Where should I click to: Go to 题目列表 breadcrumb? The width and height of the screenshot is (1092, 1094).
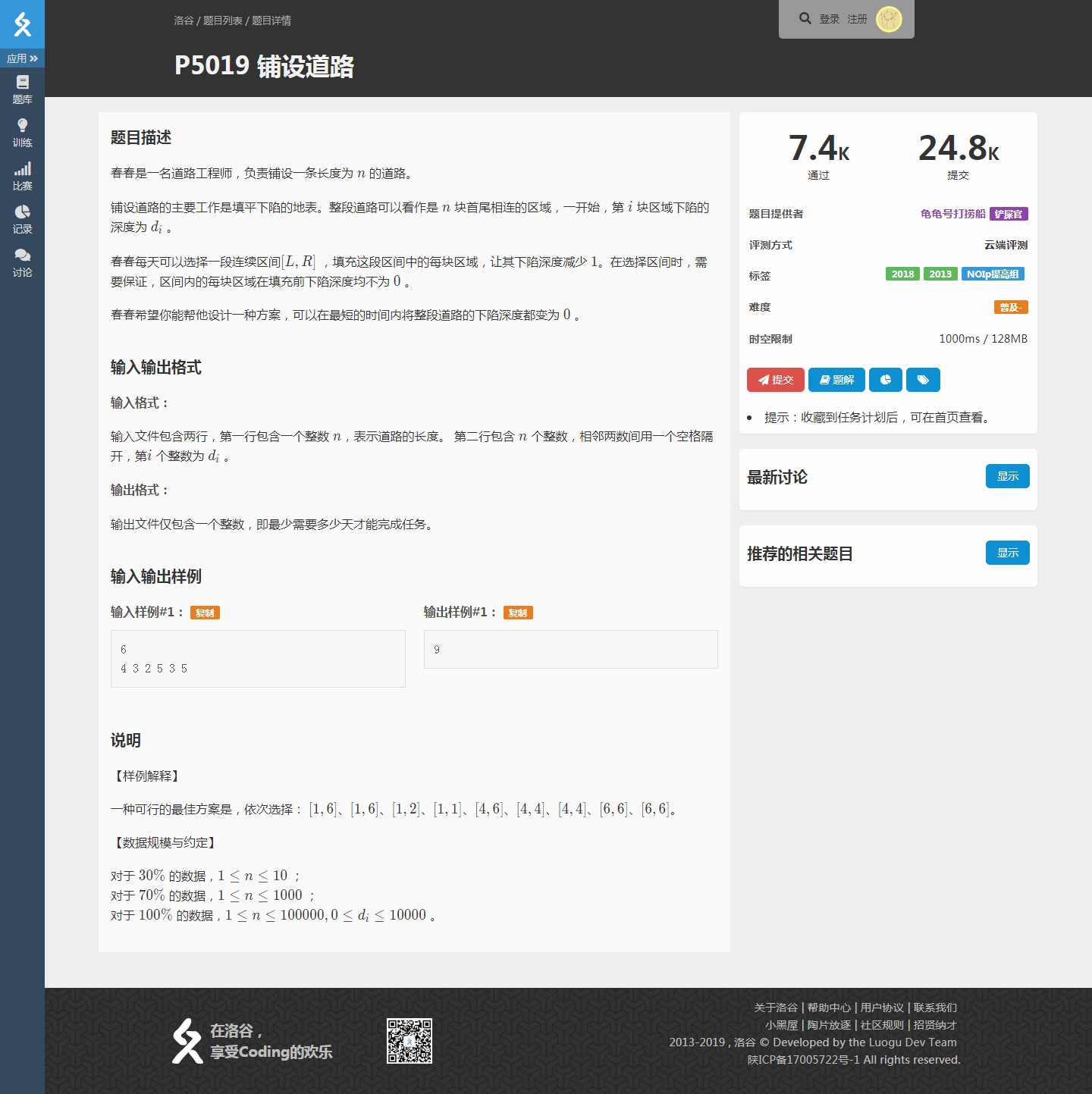tap(222, 20)
